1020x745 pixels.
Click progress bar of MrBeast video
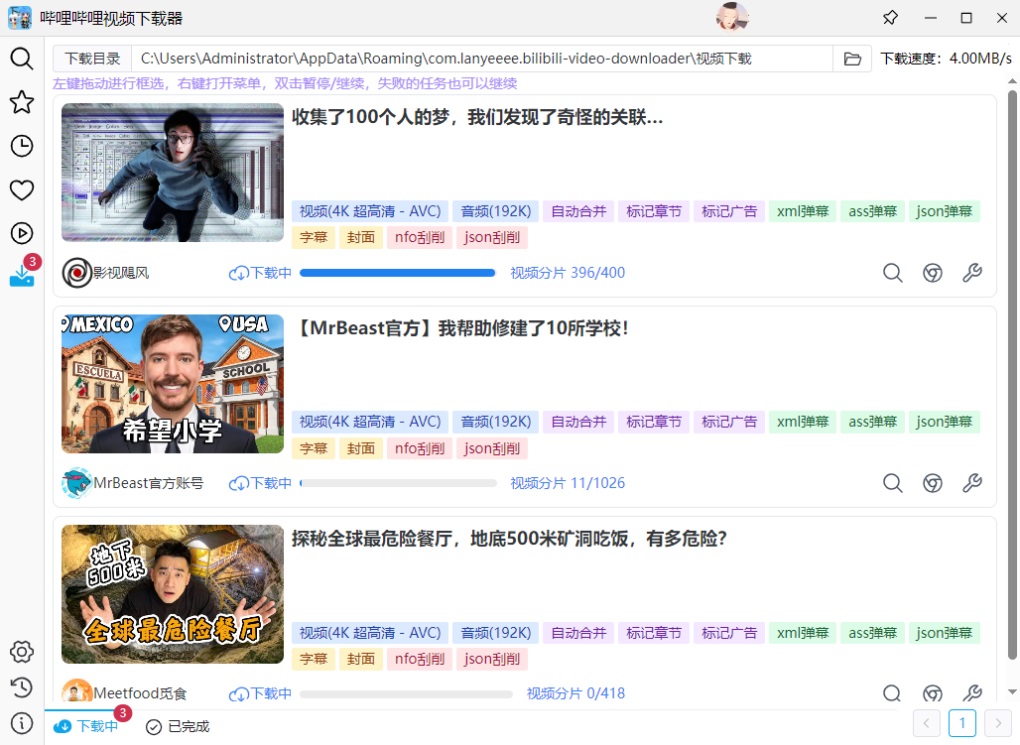pyautogui.click(x=398, y=483)
